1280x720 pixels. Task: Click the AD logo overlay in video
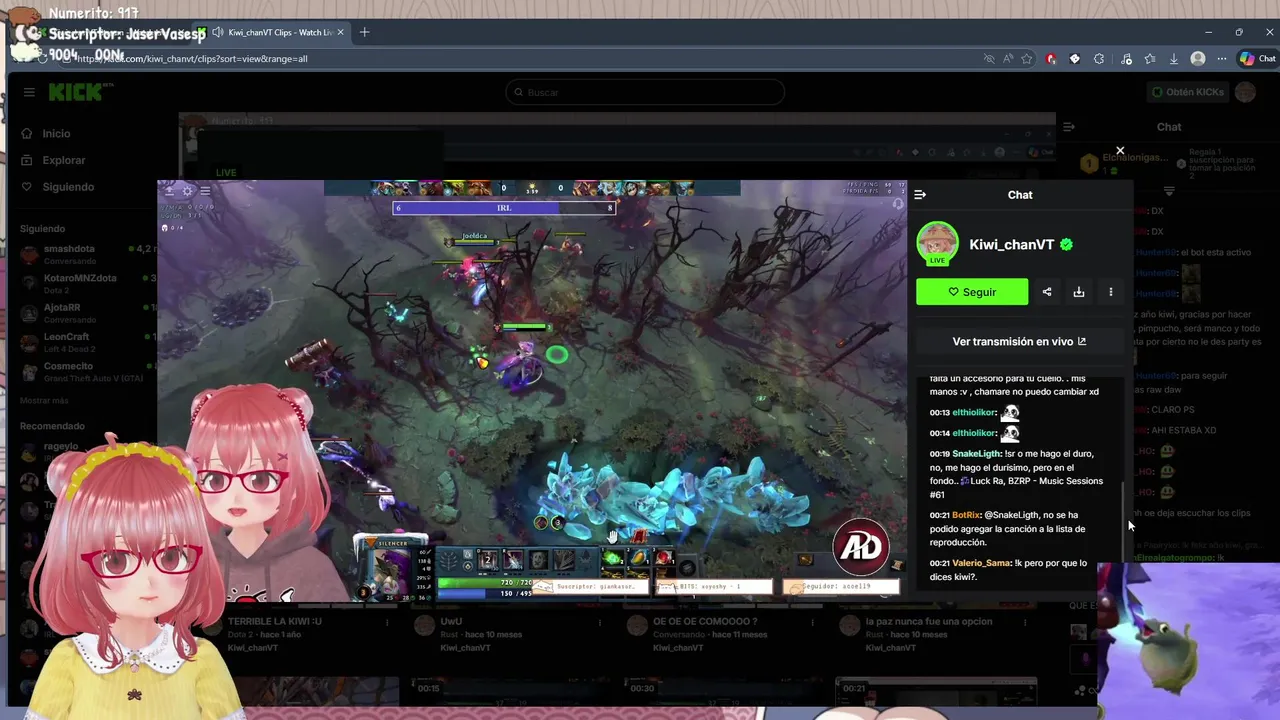(861, 546)
